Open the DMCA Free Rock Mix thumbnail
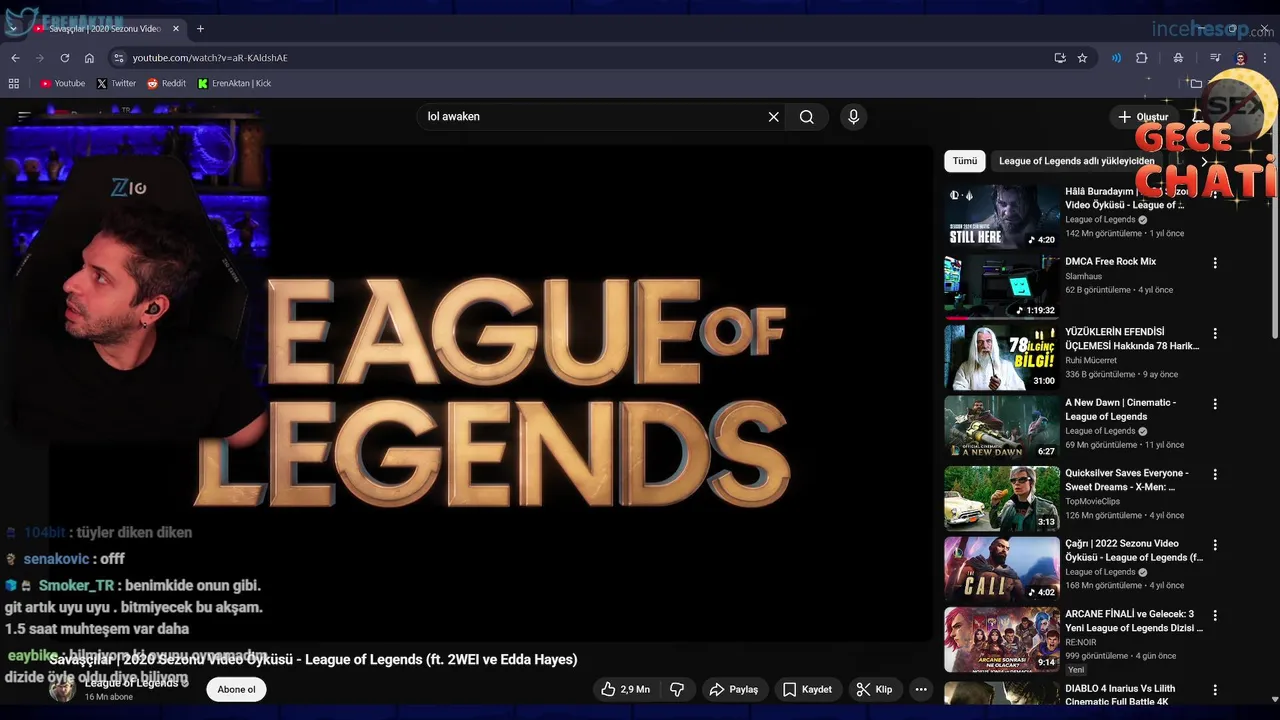The width and height of the screenshot is (1280, 720). click(1002, 286)
